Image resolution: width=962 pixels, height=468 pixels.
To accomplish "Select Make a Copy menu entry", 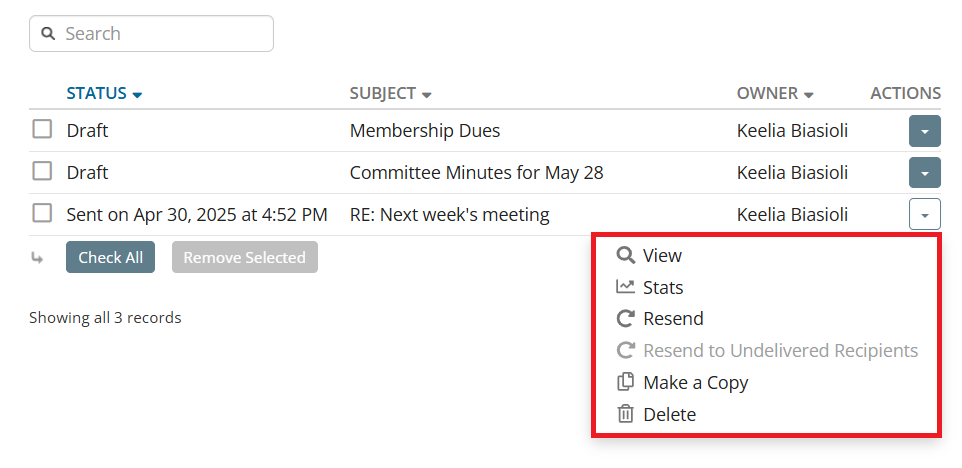I will [695, 382].
